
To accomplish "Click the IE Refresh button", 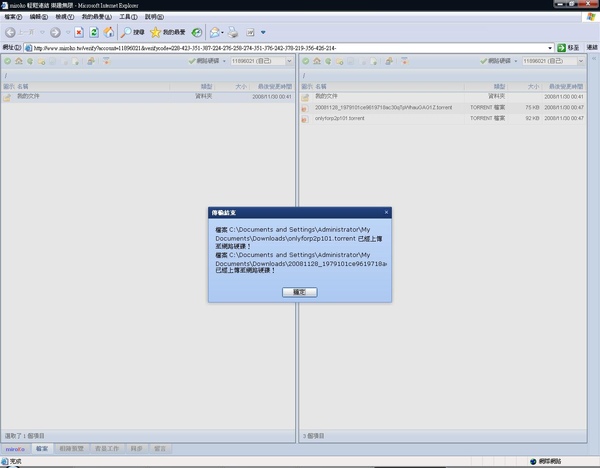I will 94,33.
